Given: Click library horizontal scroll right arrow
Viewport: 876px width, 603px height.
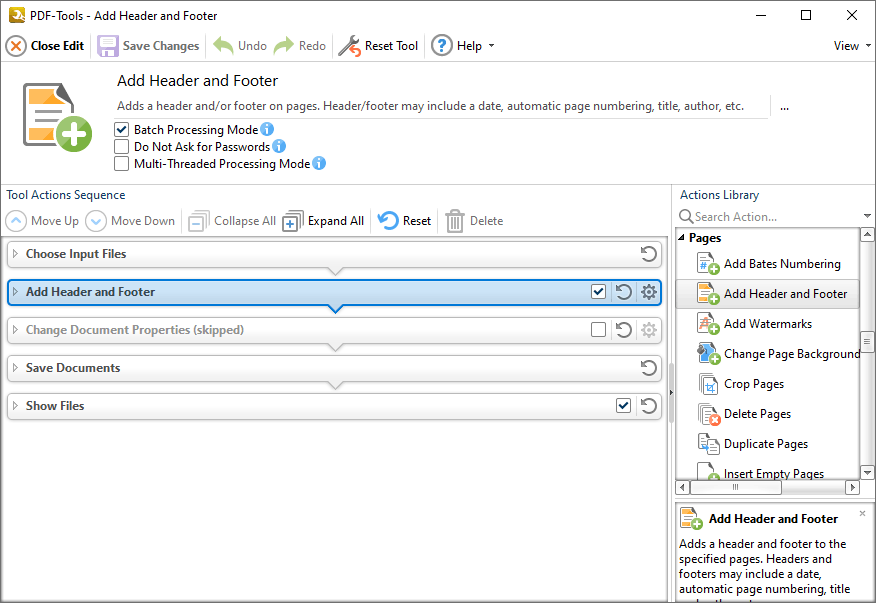Looking at the screenshot, I should (x=853, y=487).
